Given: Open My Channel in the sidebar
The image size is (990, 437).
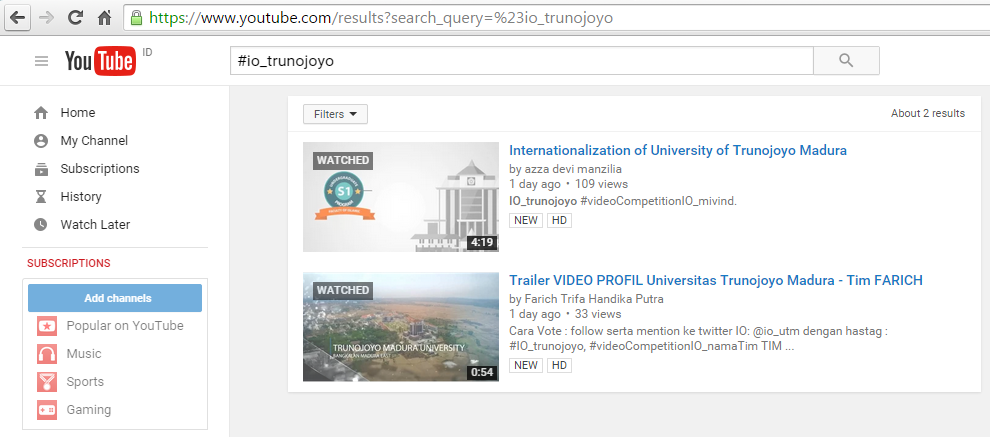Looking at the screenshot, I should tap(94, 141).
